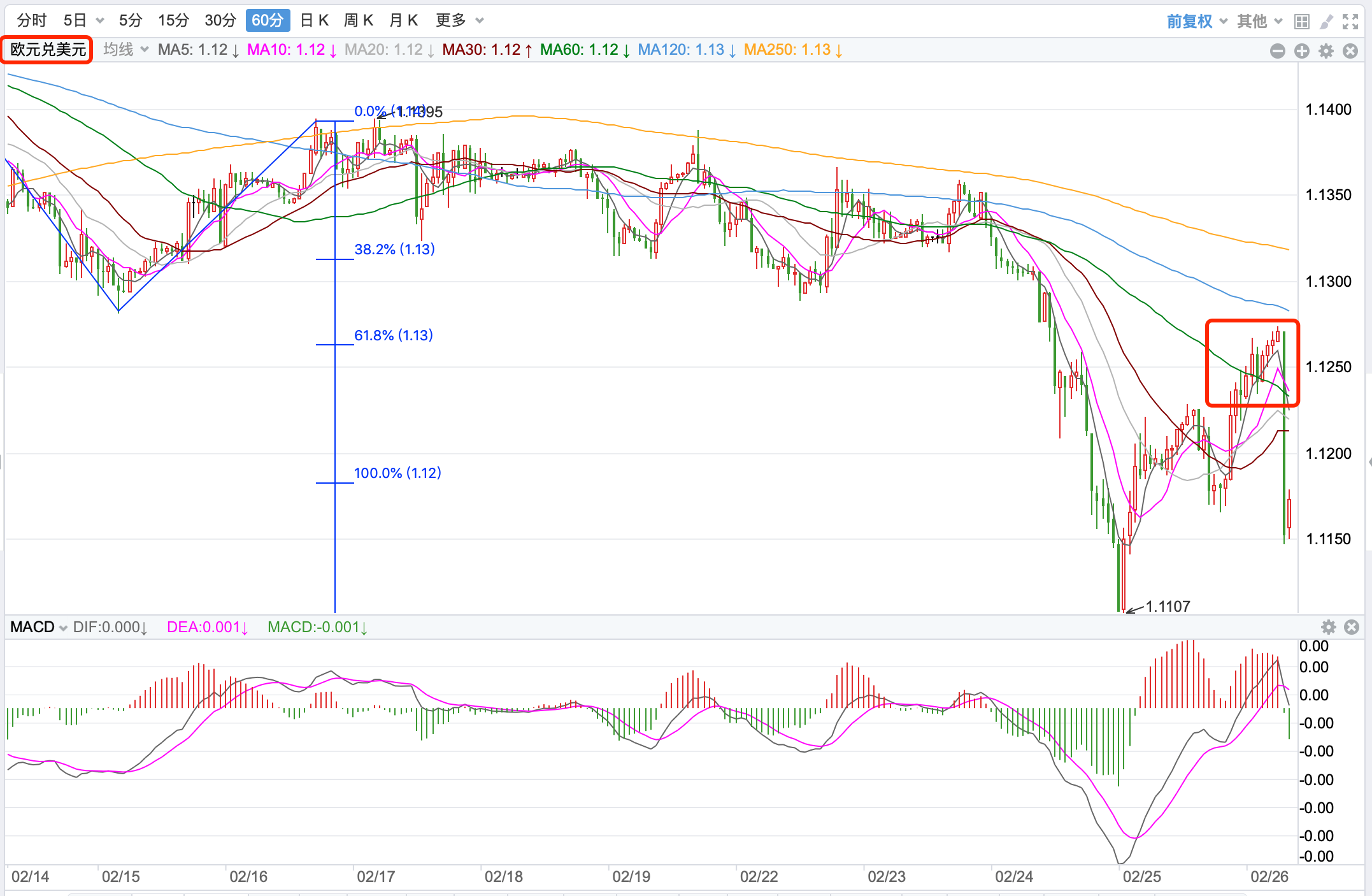Viewport: 1372px width, 896px height.
Task: Enter fullscreen with the expand arrows icon
Action: (x=1350, y=22)
